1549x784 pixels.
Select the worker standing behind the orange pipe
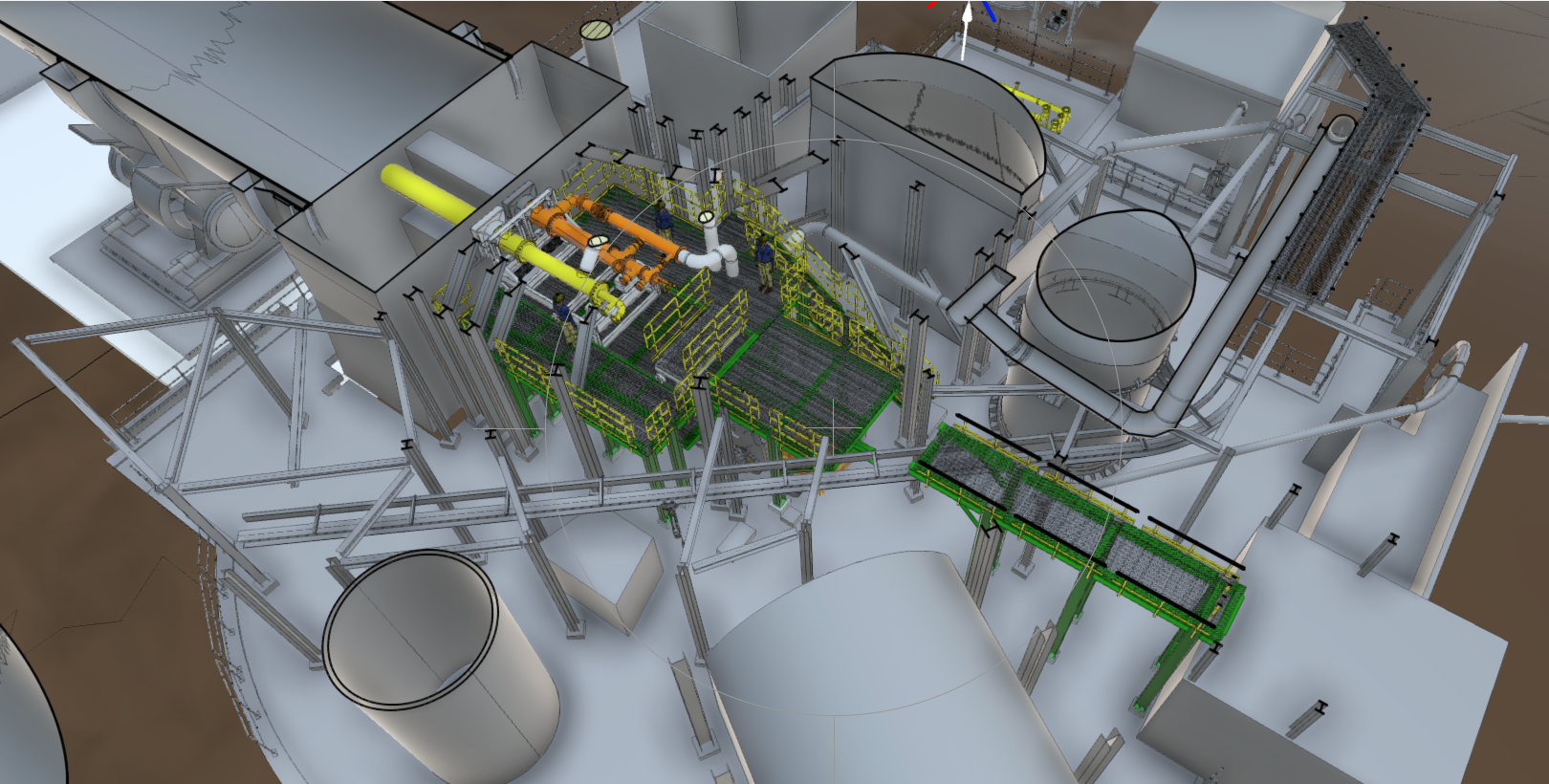click(664, 218)
